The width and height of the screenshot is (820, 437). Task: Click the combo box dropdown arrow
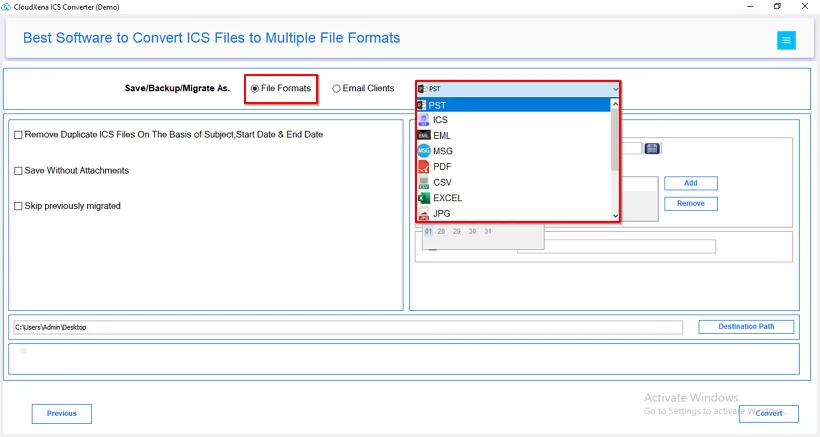click(615, 89)
